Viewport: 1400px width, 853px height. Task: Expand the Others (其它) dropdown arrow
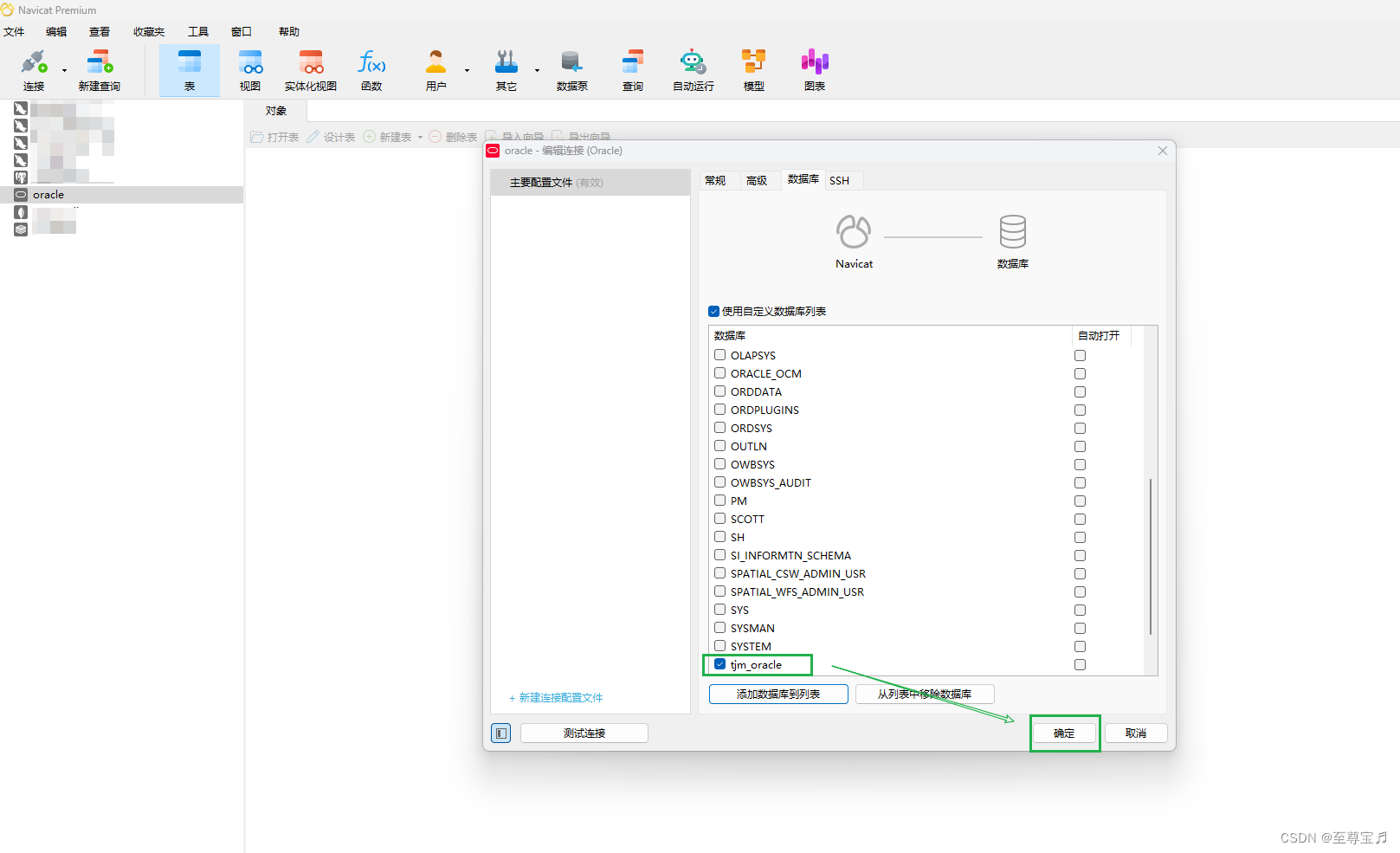537,70
